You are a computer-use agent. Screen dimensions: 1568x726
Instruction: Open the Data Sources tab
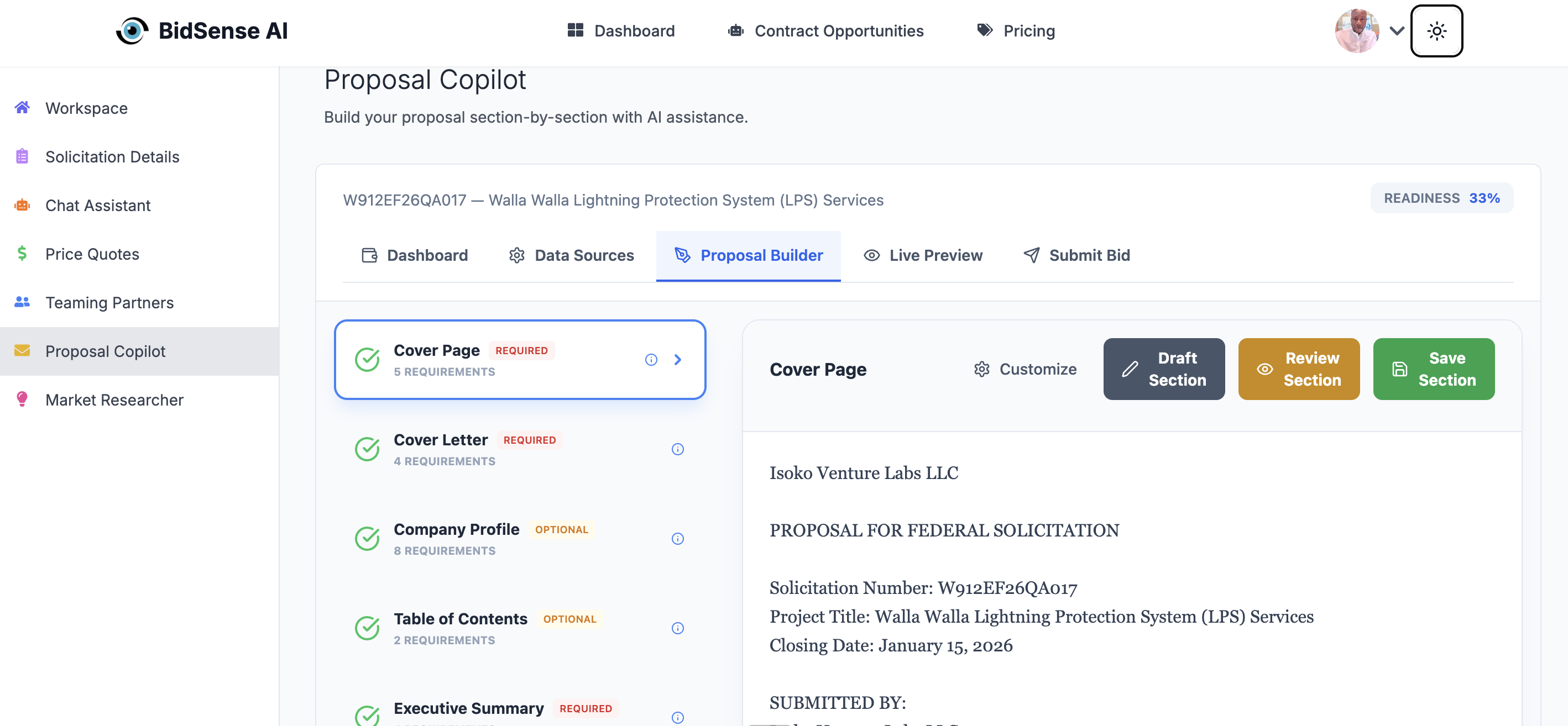click(584, 255)
